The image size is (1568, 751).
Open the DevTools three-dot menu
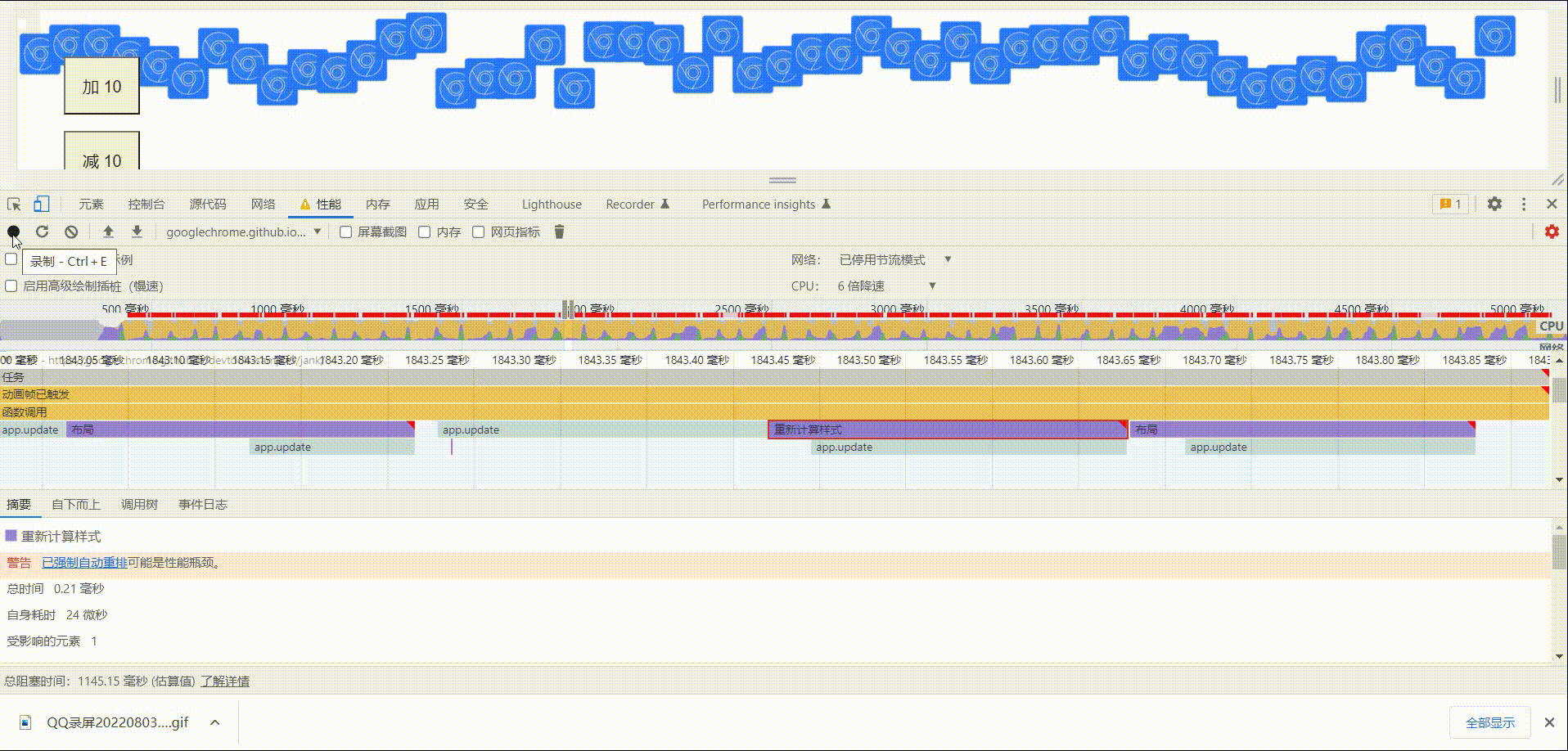(x=1523, y=204)
